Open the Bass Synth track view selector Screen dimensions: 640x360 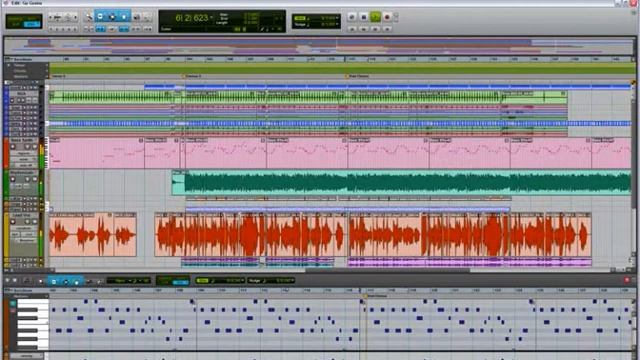pos(24,153)
